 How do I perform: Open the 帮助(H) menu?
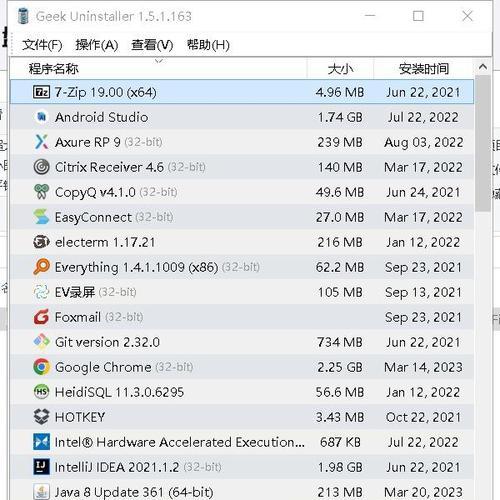[x=208, y=45]
